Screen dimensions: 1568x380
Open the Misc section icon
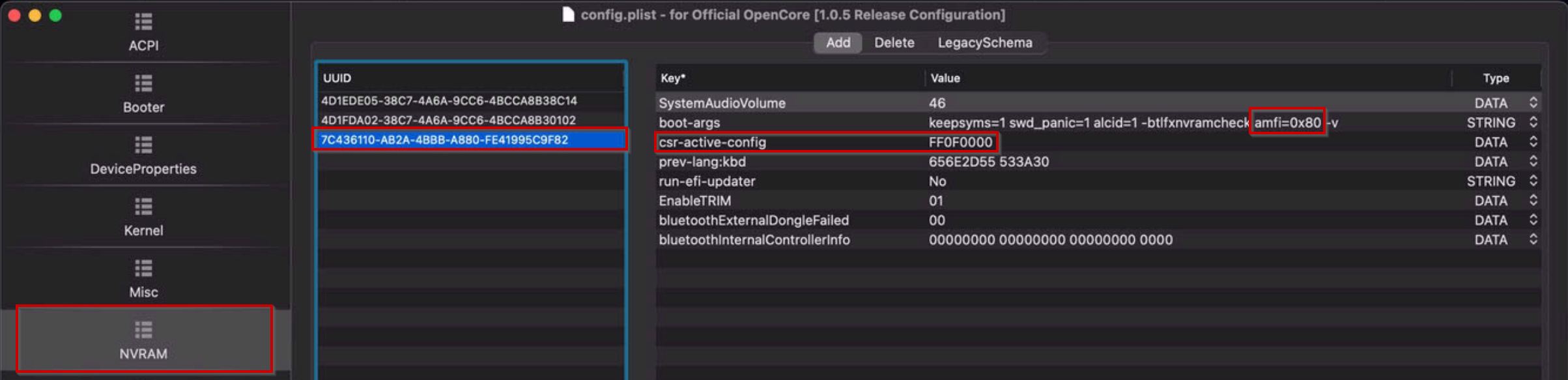click(143, 269)
